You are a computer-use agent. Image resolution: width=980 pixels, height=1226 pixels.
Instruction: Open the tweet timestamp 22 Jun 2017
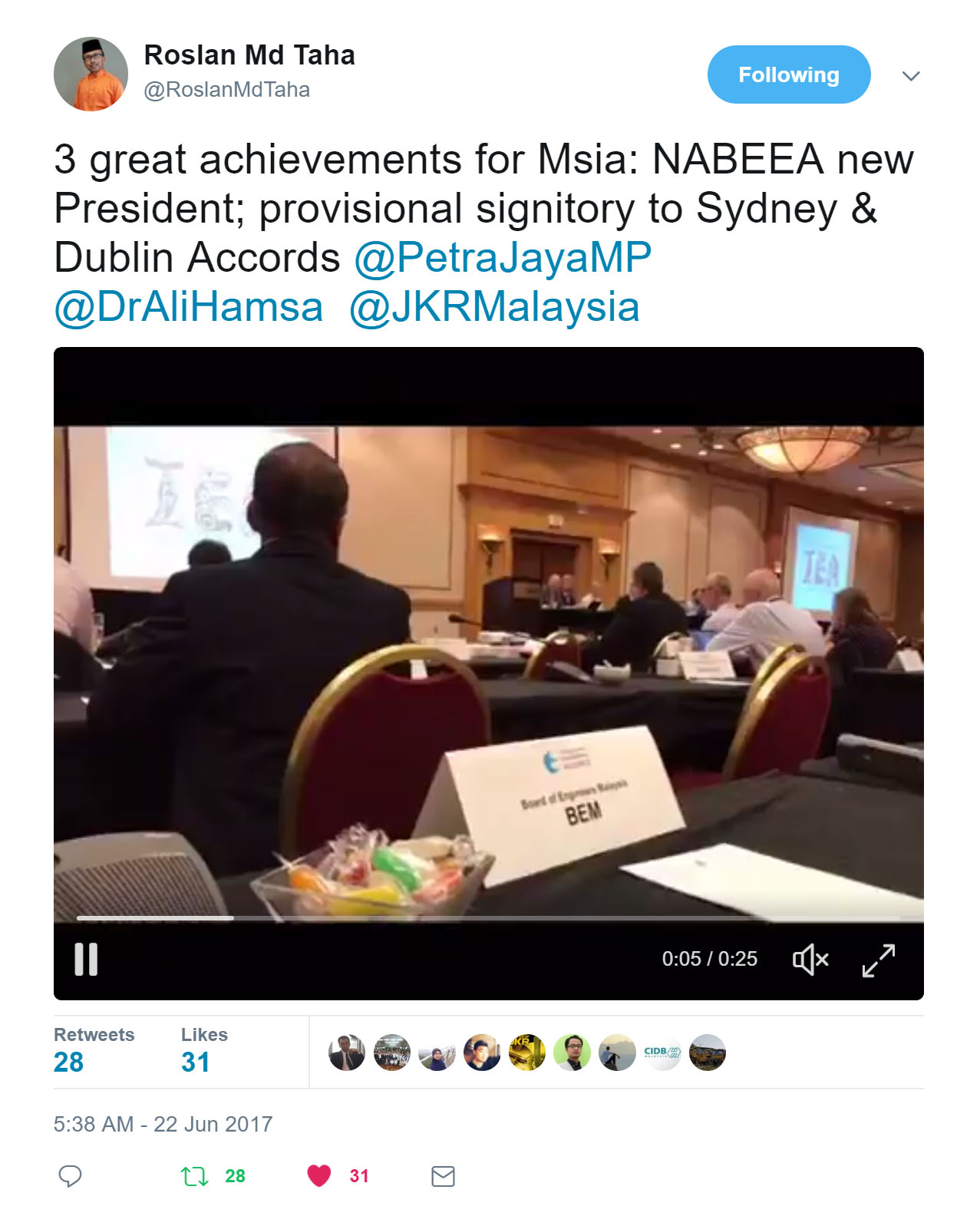(163, 1124)
